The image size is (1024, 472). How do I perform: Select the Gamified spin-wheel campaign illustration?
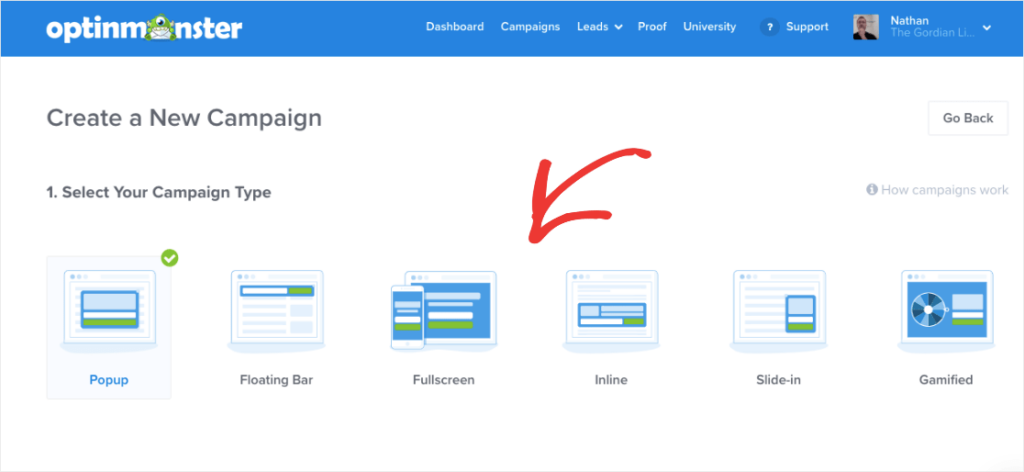[946, 311]
